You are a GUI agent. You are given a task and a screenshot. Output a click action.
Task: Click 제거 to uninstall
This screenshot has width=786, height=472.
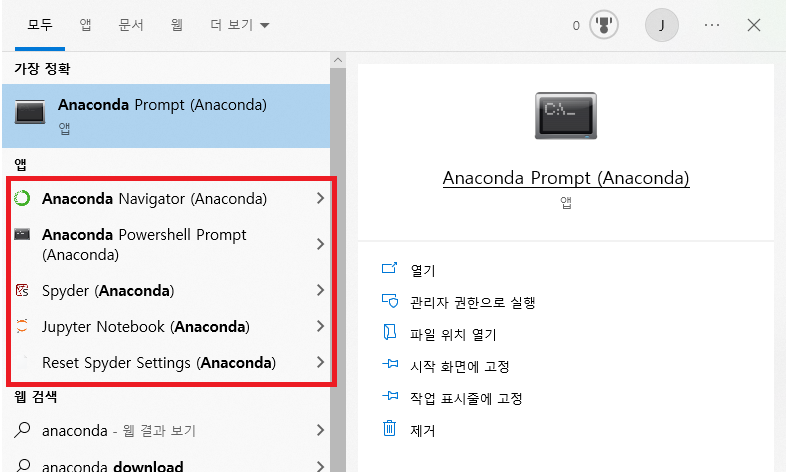pyautogui.click(x=423, y=430)
